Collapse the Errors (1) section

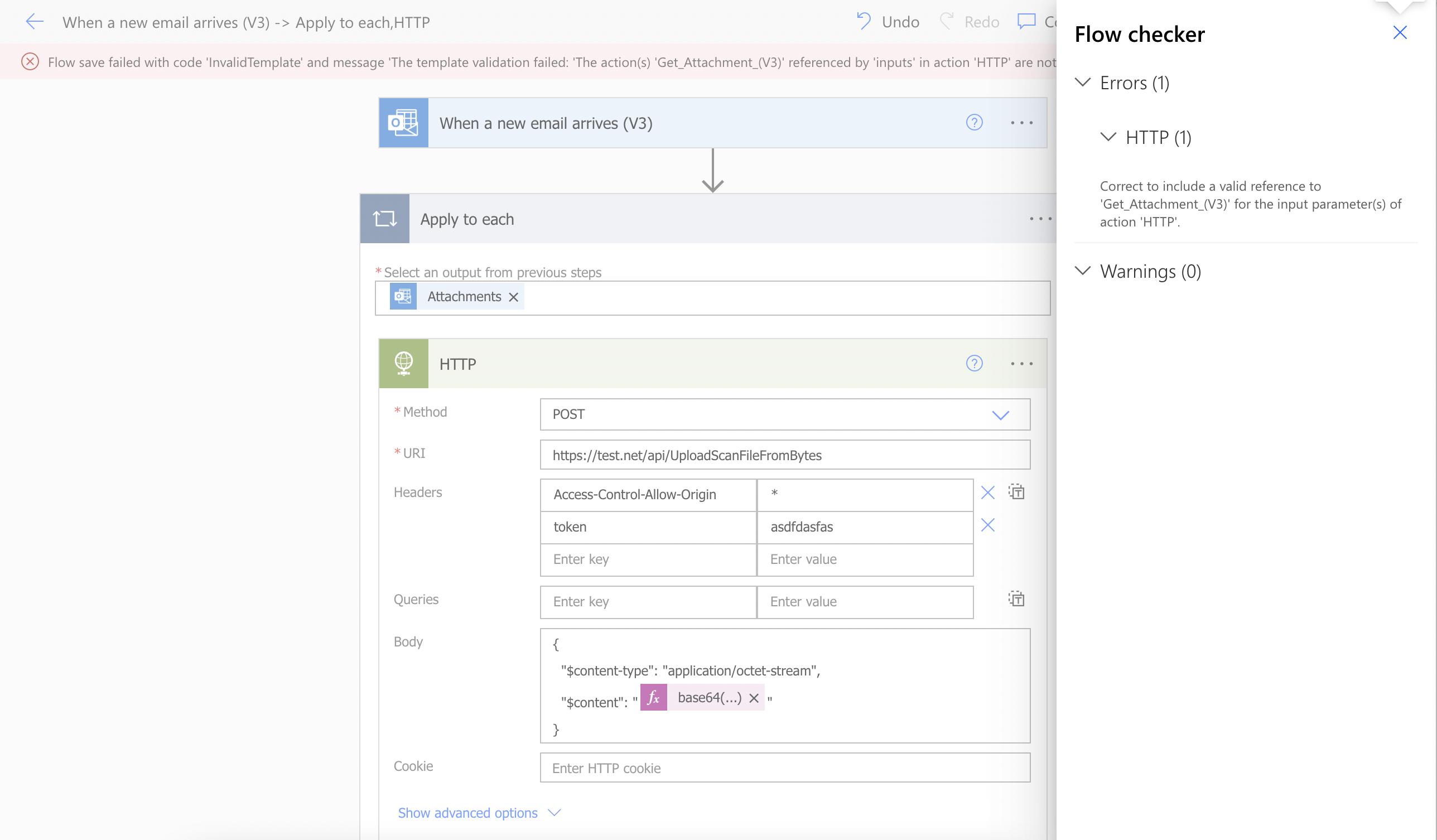click(1082, 83)
